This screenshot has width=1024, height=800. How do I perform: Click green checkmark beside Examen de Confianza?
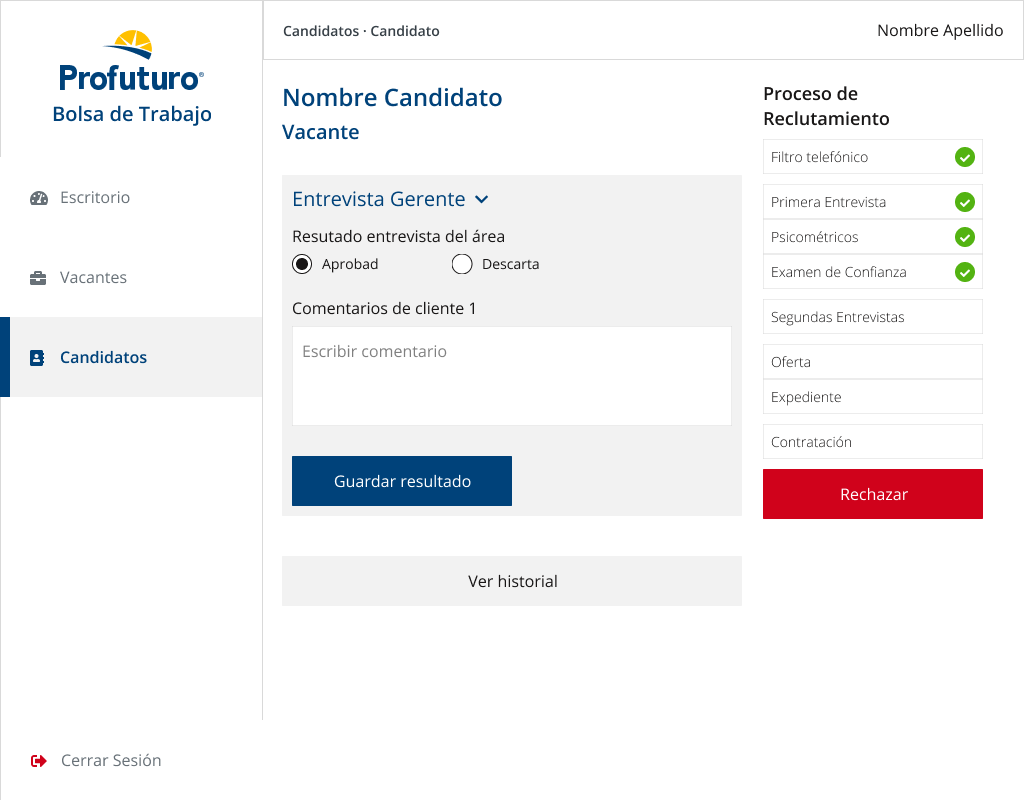(x=964, y=272)
